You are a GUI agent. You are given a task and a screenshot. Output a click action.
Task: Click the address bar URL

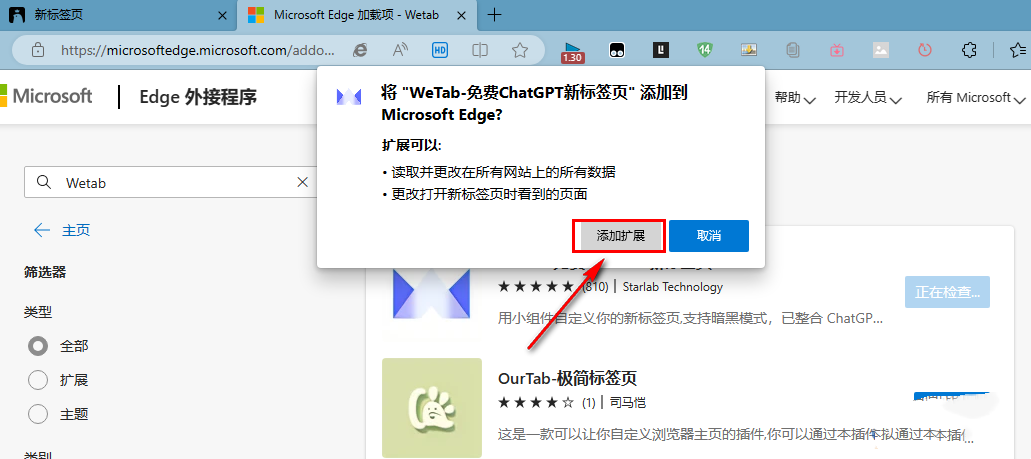click(x=199, y=49)
